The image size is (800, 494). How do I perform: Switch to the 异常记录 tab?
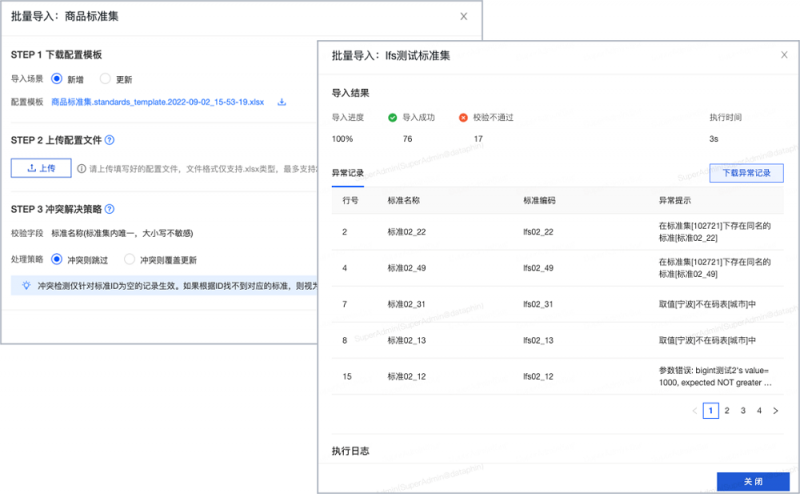point(347,173)
